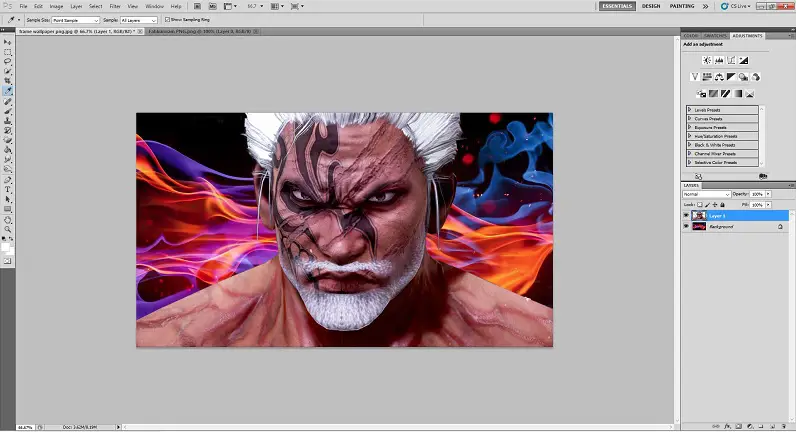Switch to the Painting workspace
Screen dimensions: 796x432
682,6
